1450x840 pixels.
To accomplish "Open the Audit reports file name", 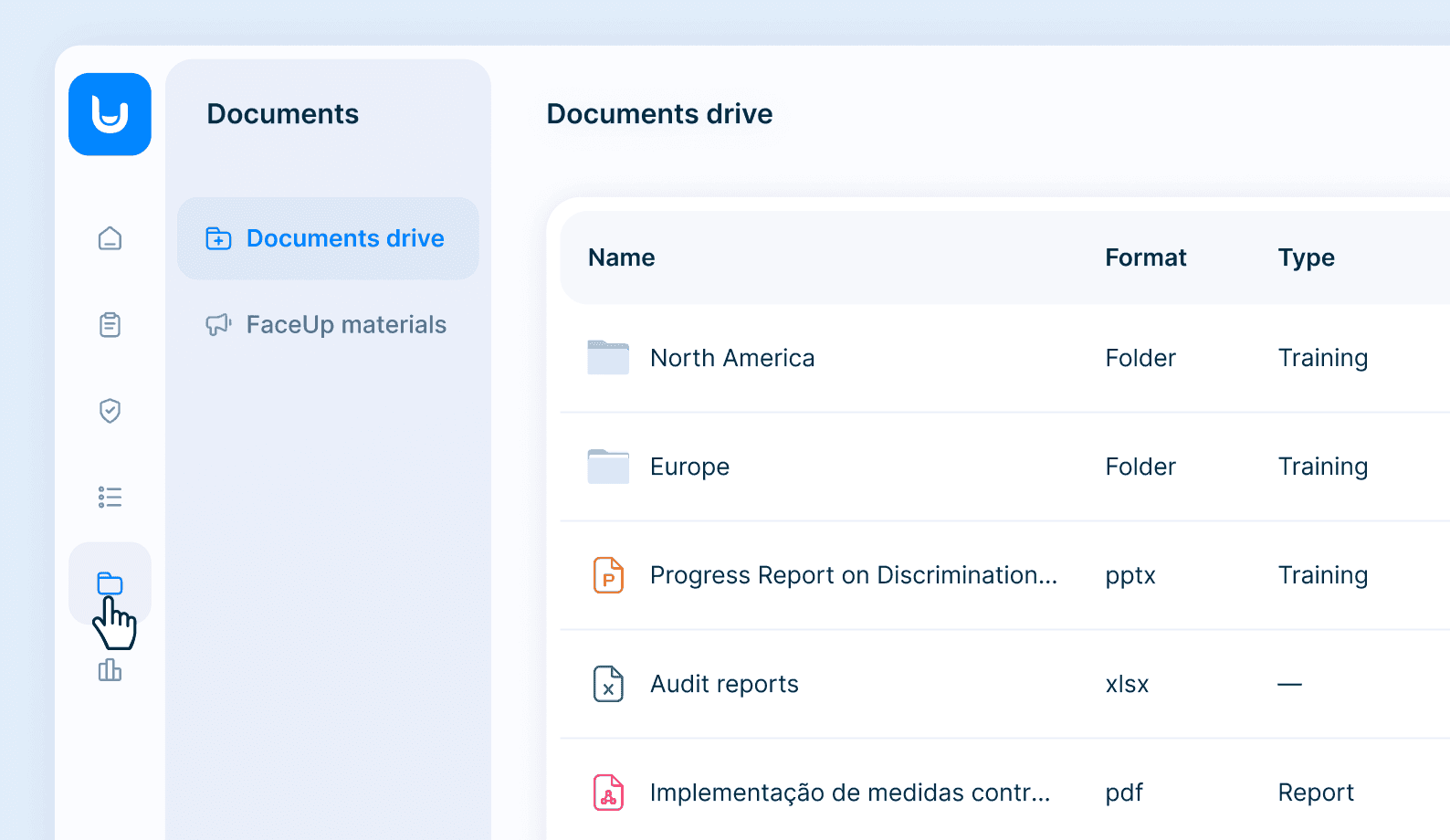I will click(724, 684).
